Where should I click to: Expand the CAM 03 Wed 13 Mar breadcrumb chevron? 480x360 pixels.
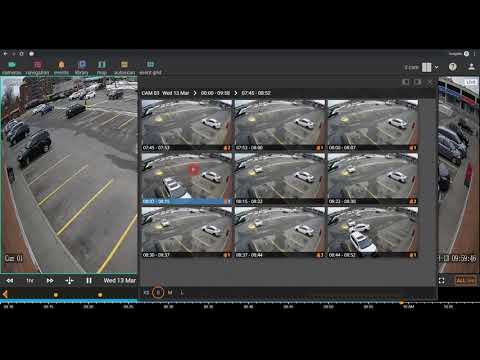click(x=195, y=93)
